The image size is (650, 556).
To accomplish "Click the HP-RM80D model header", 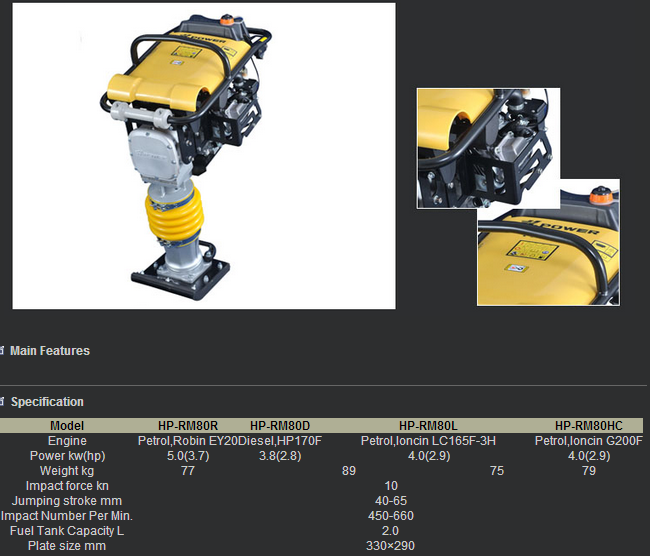I will pos(280,426).
